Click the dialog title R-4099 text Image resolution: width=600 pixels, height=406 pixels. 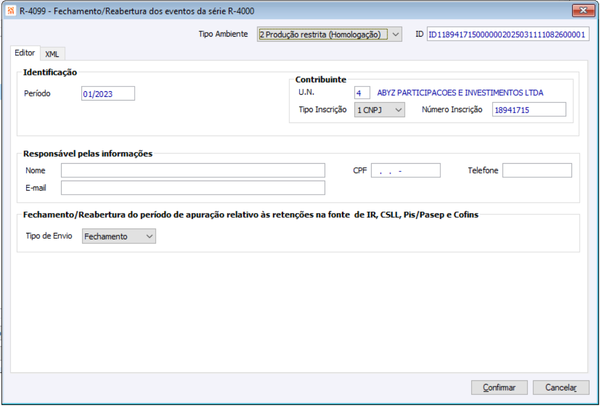point(137,11)
